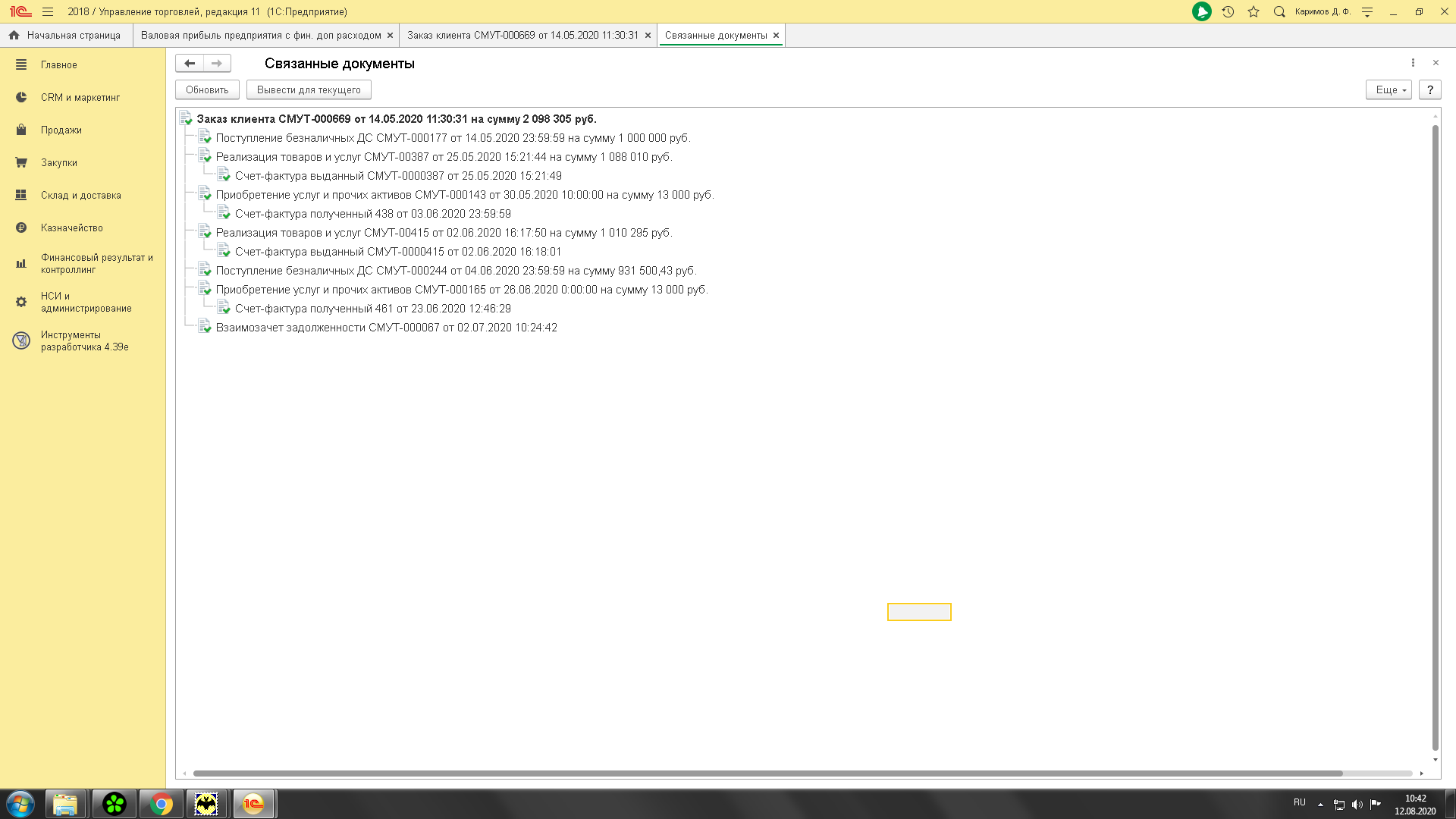Switch to Начальная страница tab

coord(66,36)
